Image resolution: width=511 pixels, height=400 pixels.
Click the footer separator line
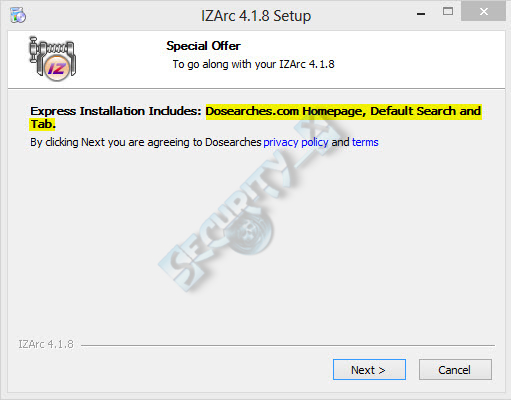288,345
